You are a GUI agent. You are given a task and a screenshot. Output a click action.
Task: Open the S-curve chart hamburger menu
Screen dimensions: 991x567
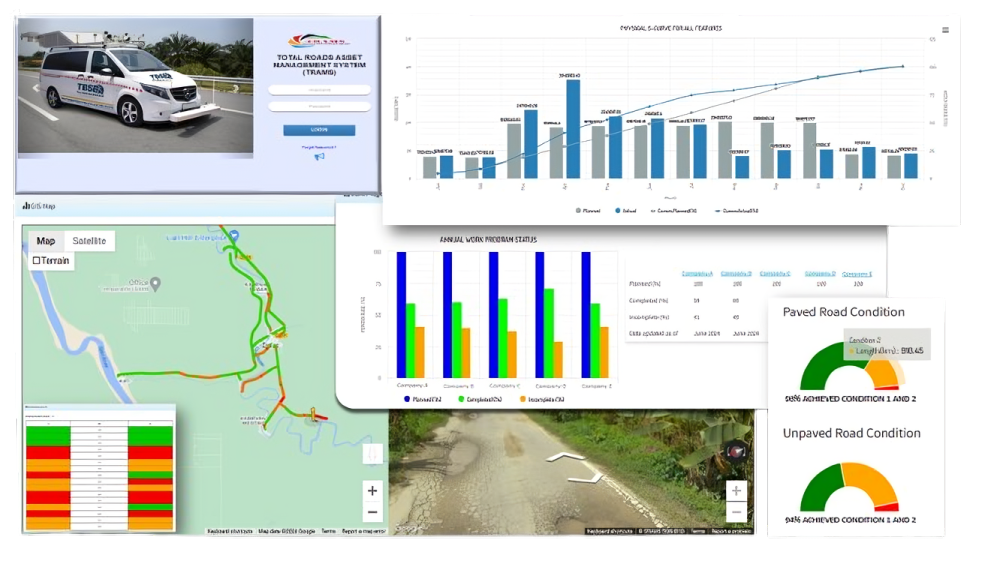pyautogui.click(x=945, y=30)
